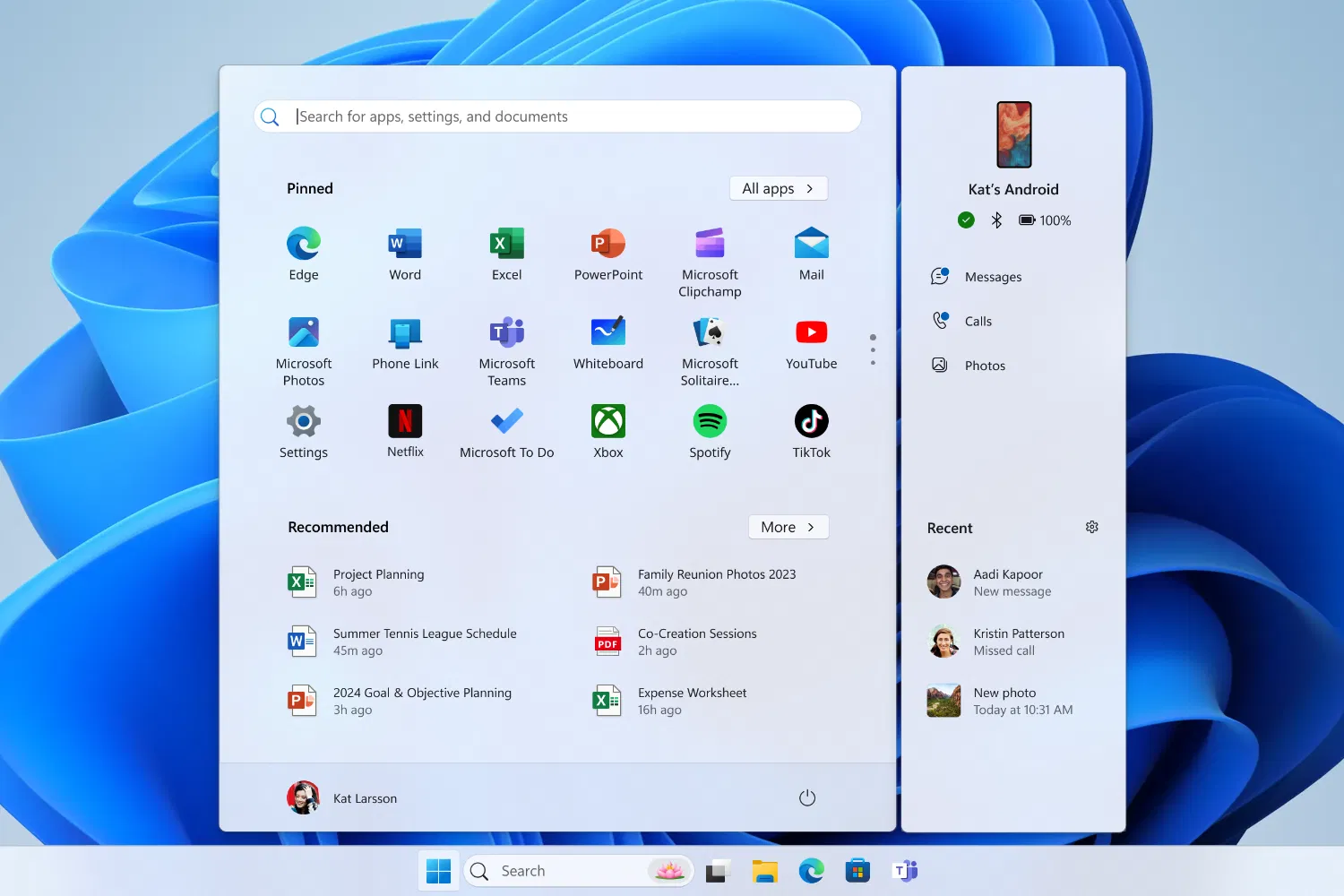Open Co-Creation Sessions PDF
Screen dimensions: 1344x896
coord(675,642)
